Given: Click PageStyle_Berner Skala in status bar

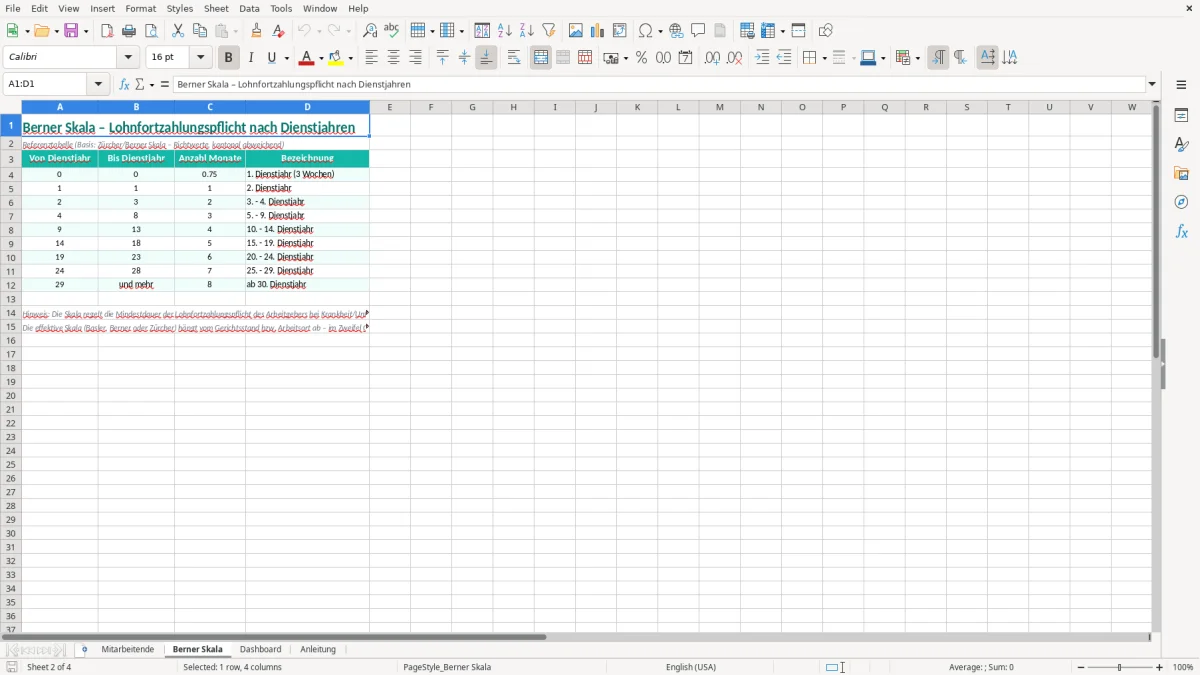Looking at the screenshot, I should [x=447, y=667].
